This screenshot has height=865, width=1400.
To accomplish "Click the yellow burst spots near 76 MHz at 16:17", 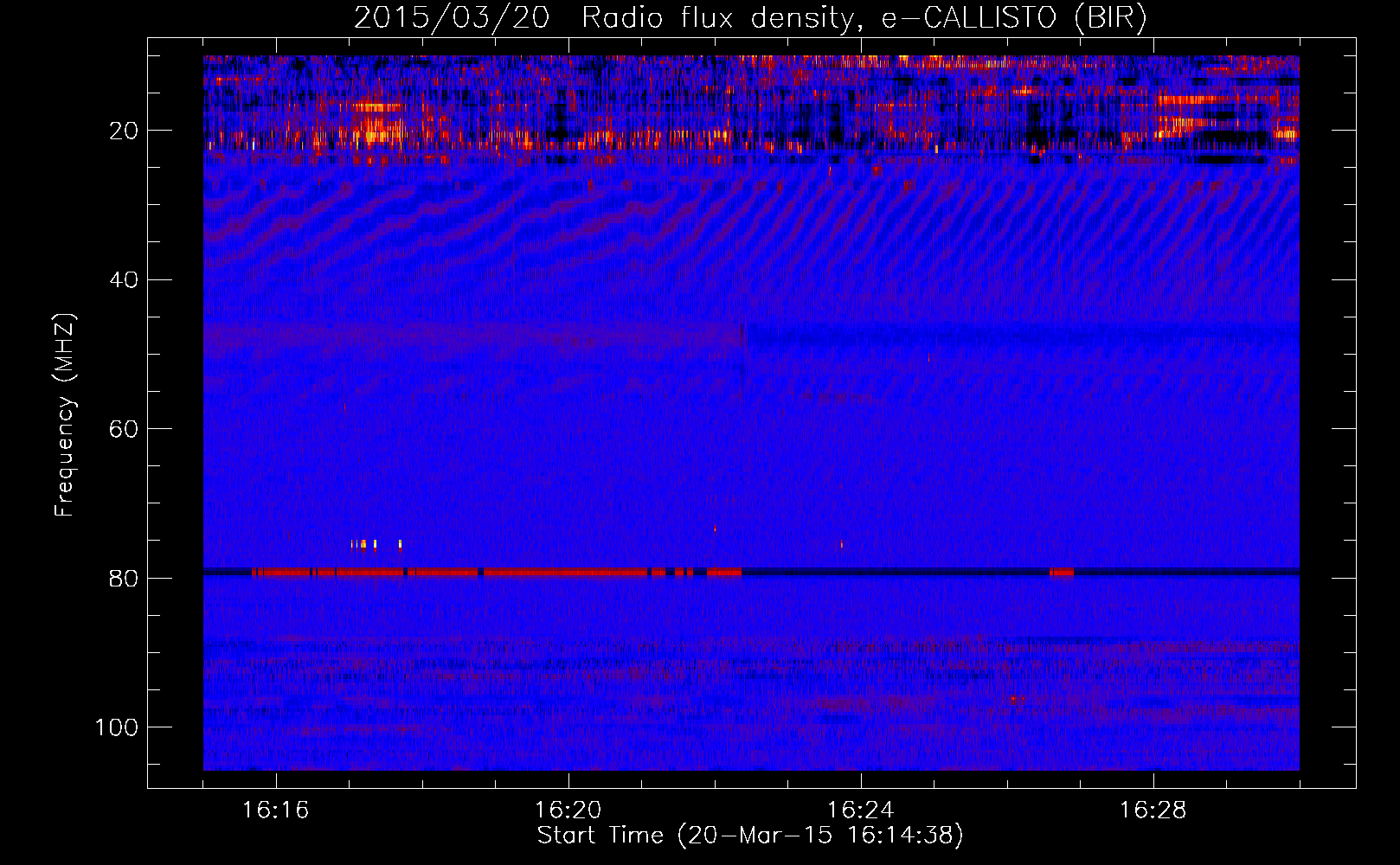I will click(x=376, y=544).
